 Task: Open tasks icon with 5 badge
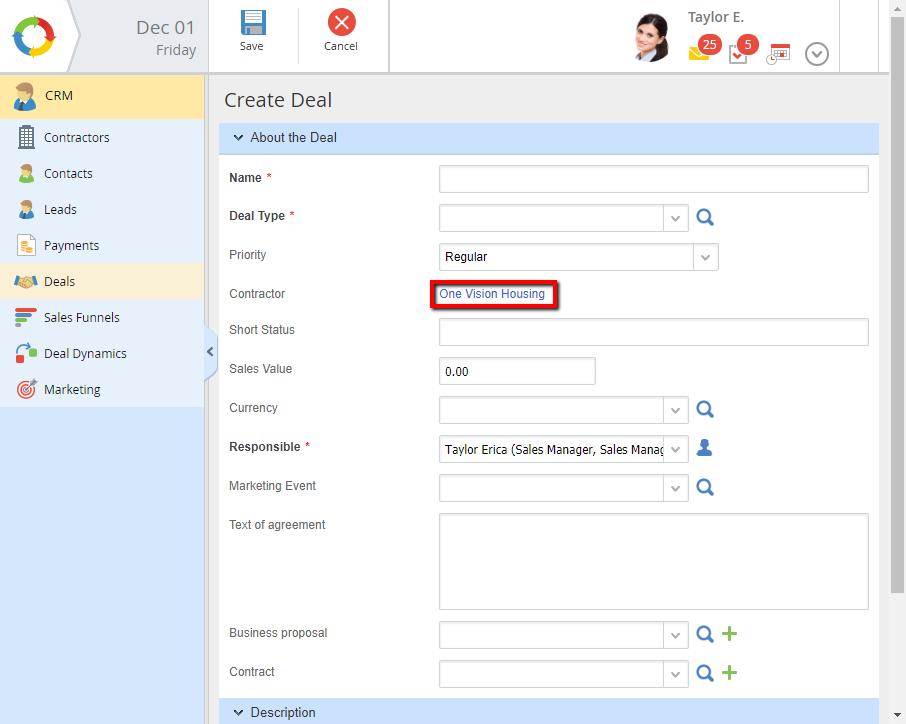[x=739, y=54]
